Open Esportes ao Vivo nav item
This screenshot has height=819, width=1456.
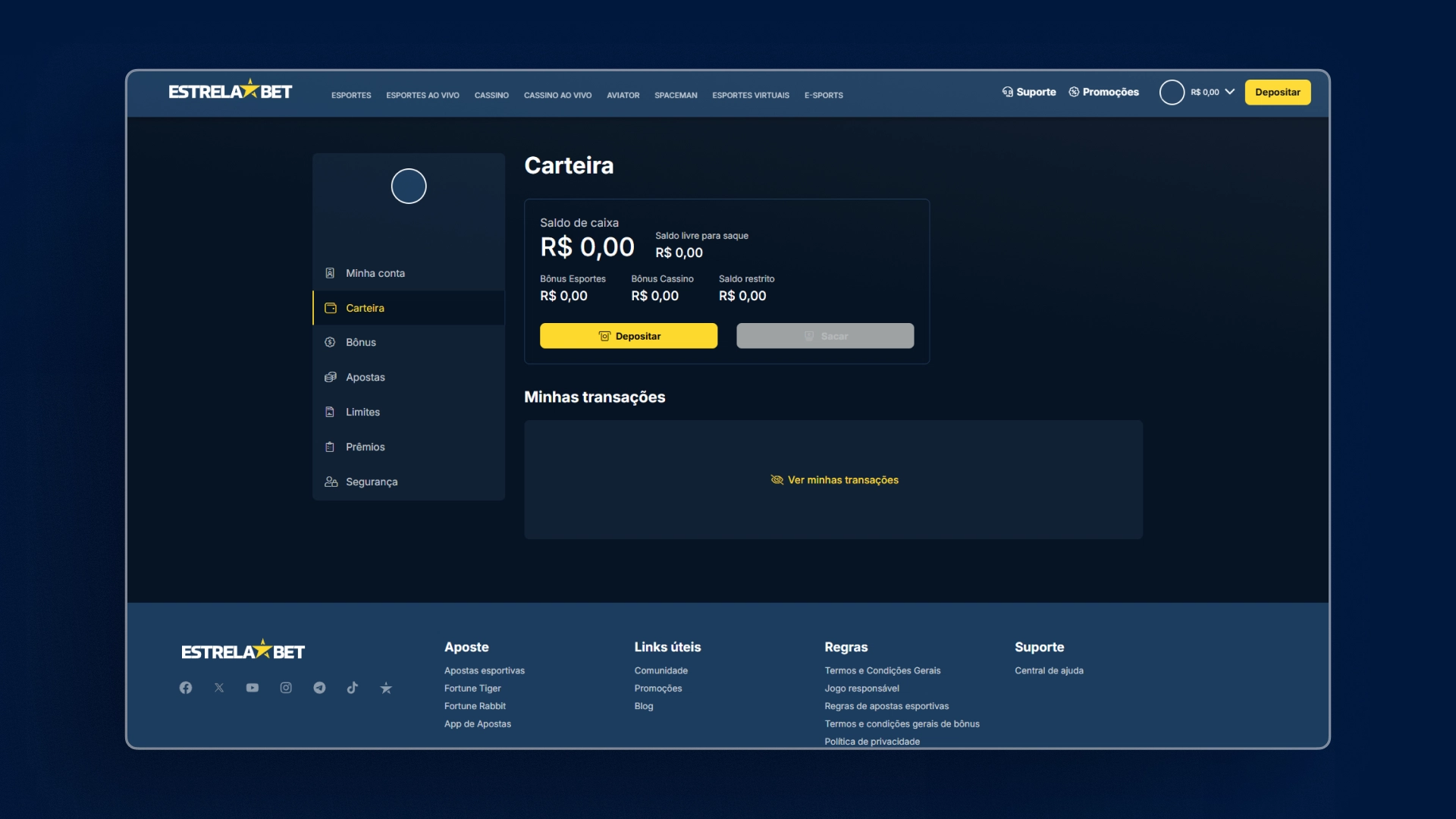coord(422,96)
